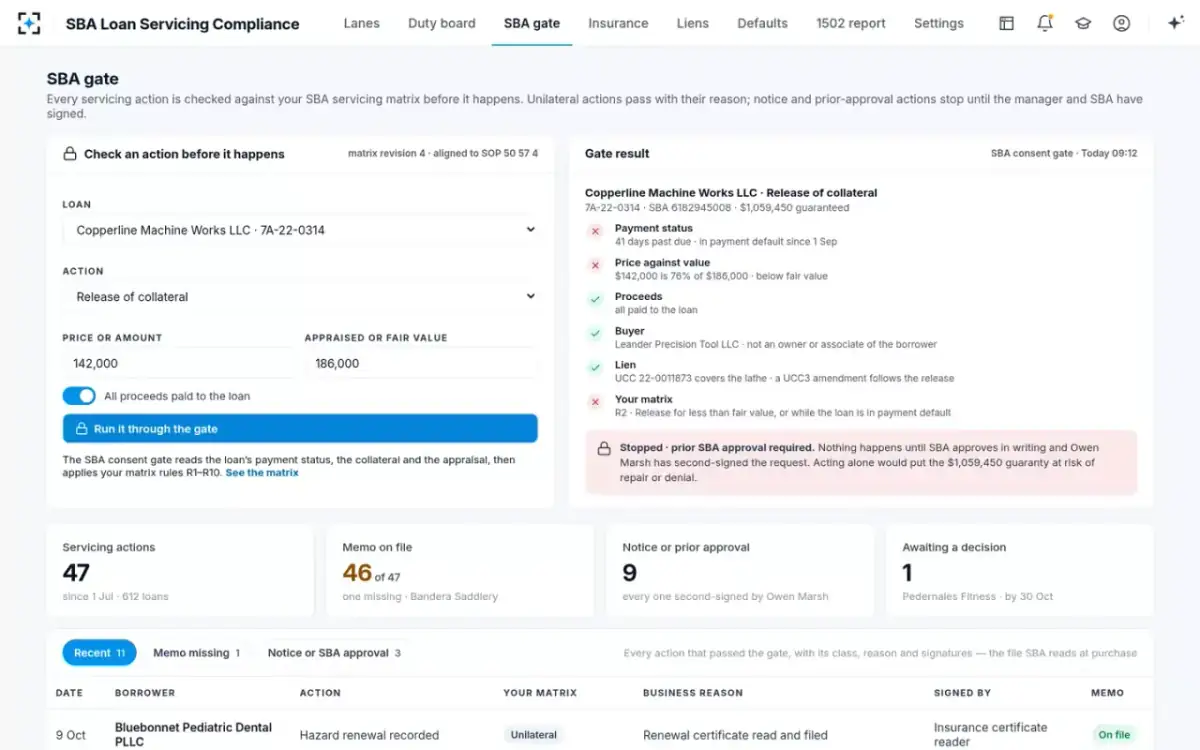
Task: Open the notifications bell
Action: point(1045,23)
